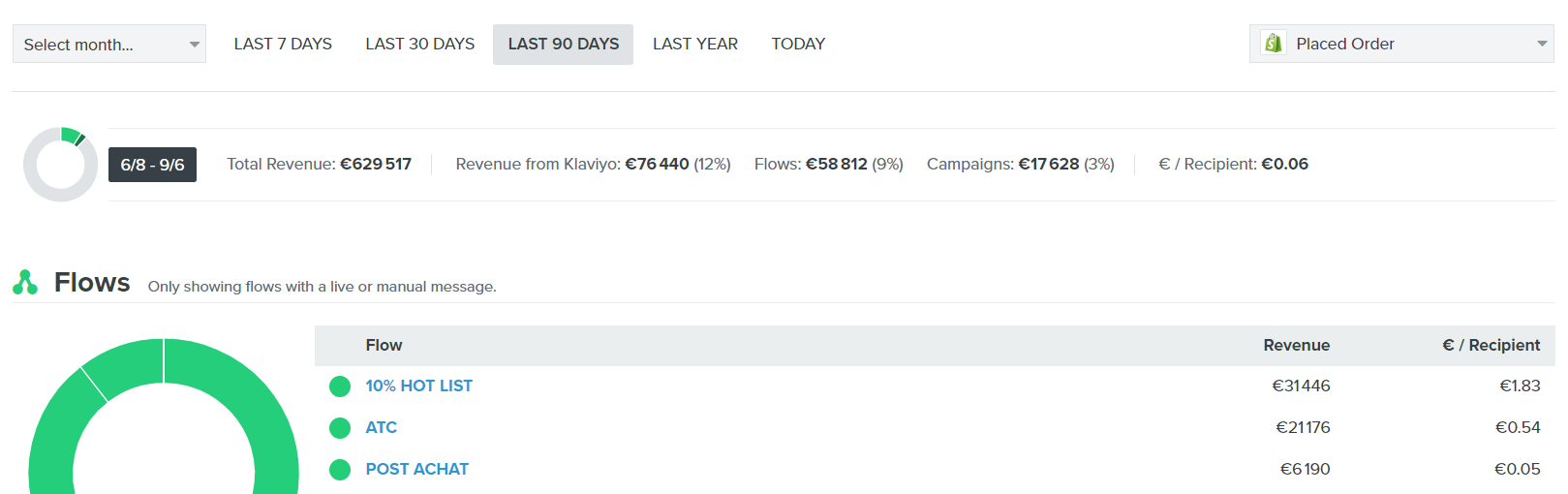The image size is (1568, 494).
Task: Open the ATC flow link
Action: coord(381,428)
